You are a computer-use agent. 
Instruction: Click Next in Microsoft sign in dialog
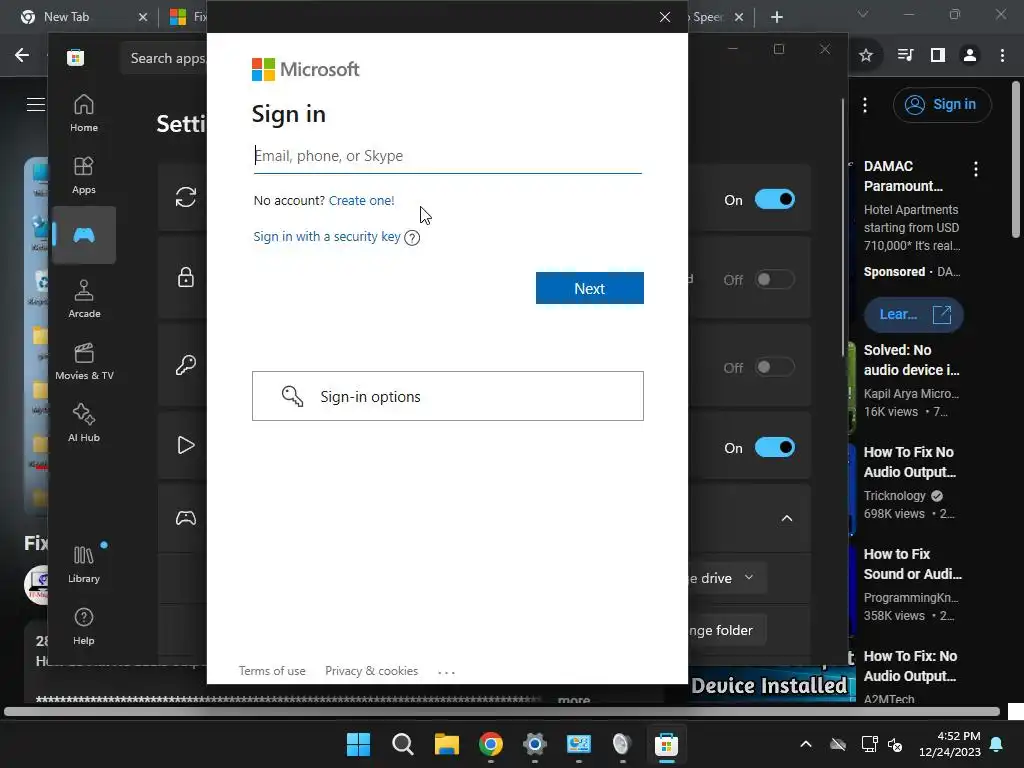tap(590, 288)
